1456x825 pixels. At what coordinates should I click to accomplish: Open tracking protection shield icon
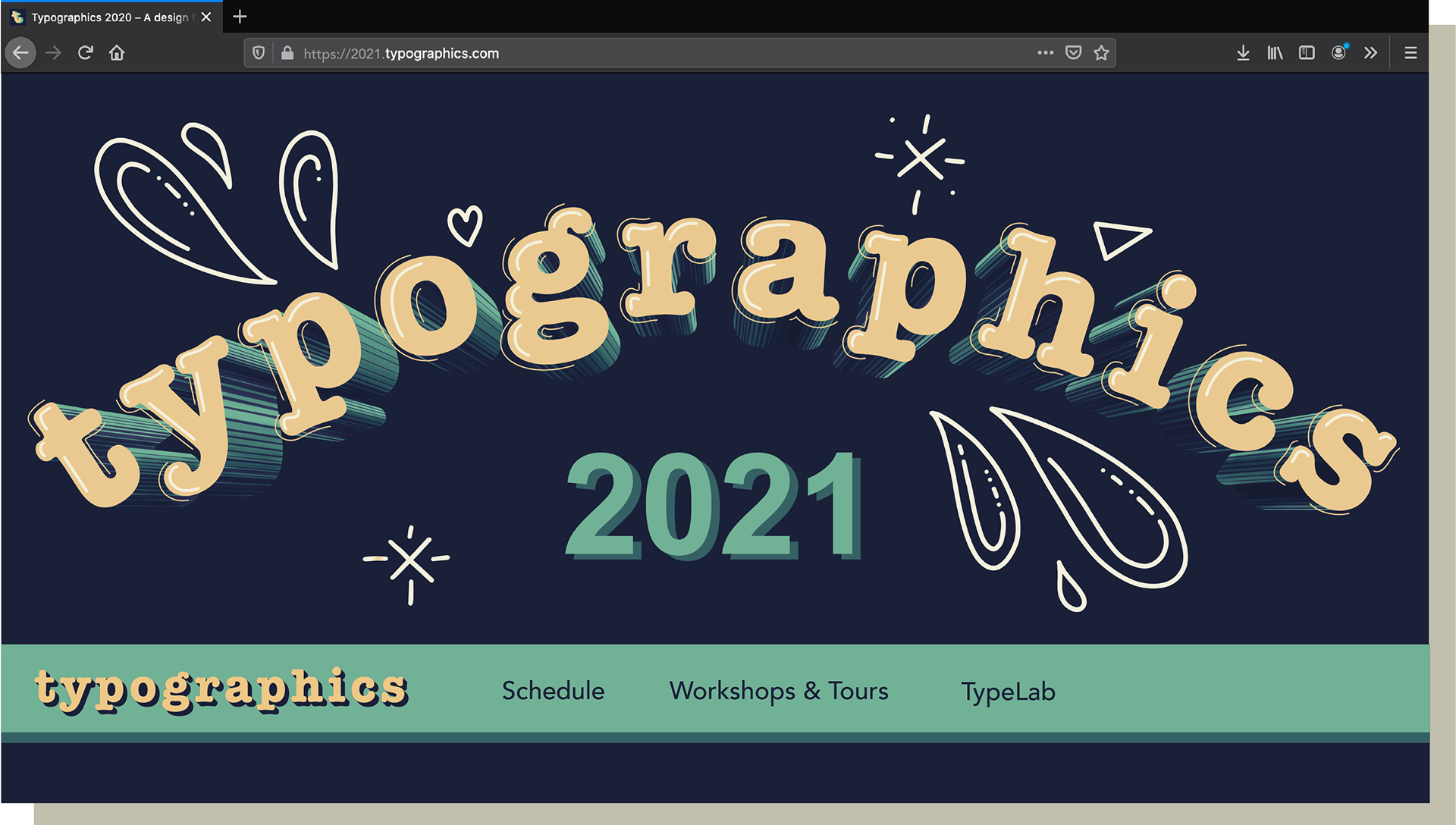click(x=259, y=53)
